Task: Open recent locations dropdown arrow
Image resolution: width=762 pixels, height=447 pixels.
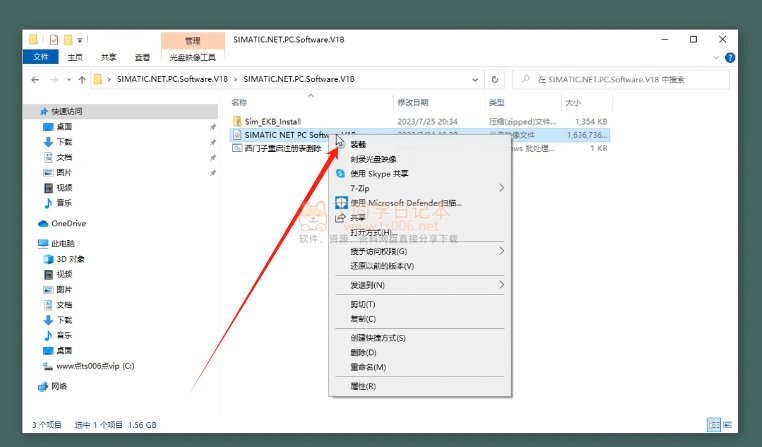Action: tap(69, 80)
